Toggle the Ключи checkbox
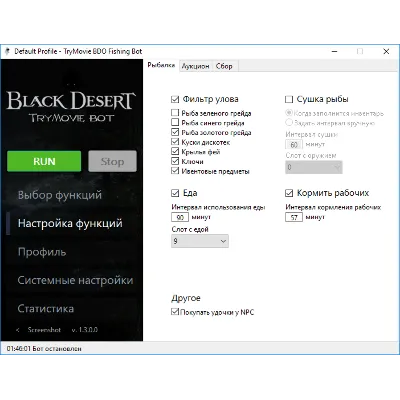Viewport: 400px width, 400px height. coord(175,161)
